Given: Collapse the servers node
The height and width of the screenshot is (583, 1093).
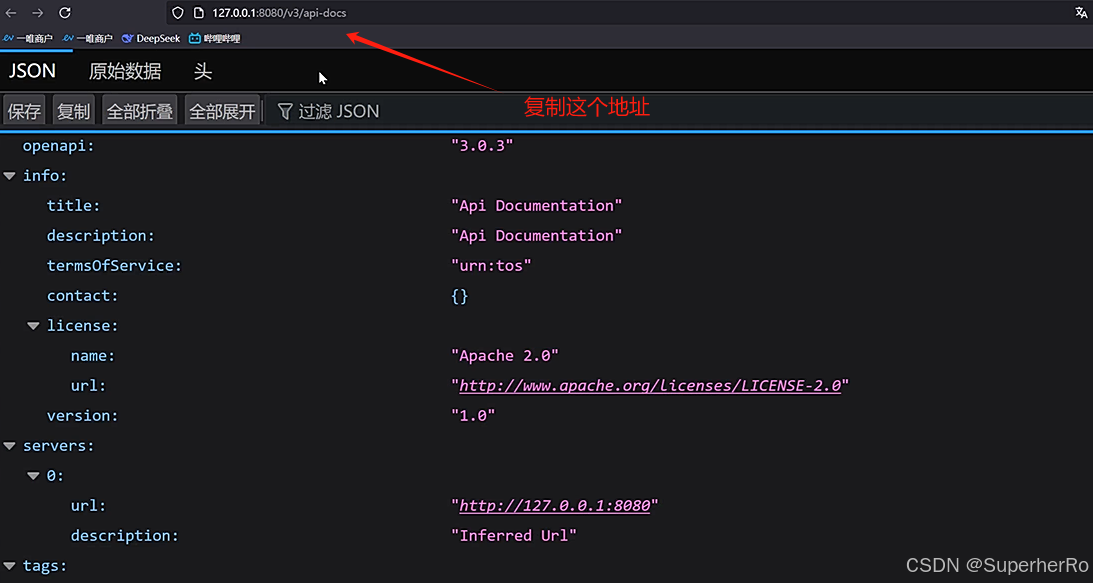Looking at the screenshot, I should [9, 446].
